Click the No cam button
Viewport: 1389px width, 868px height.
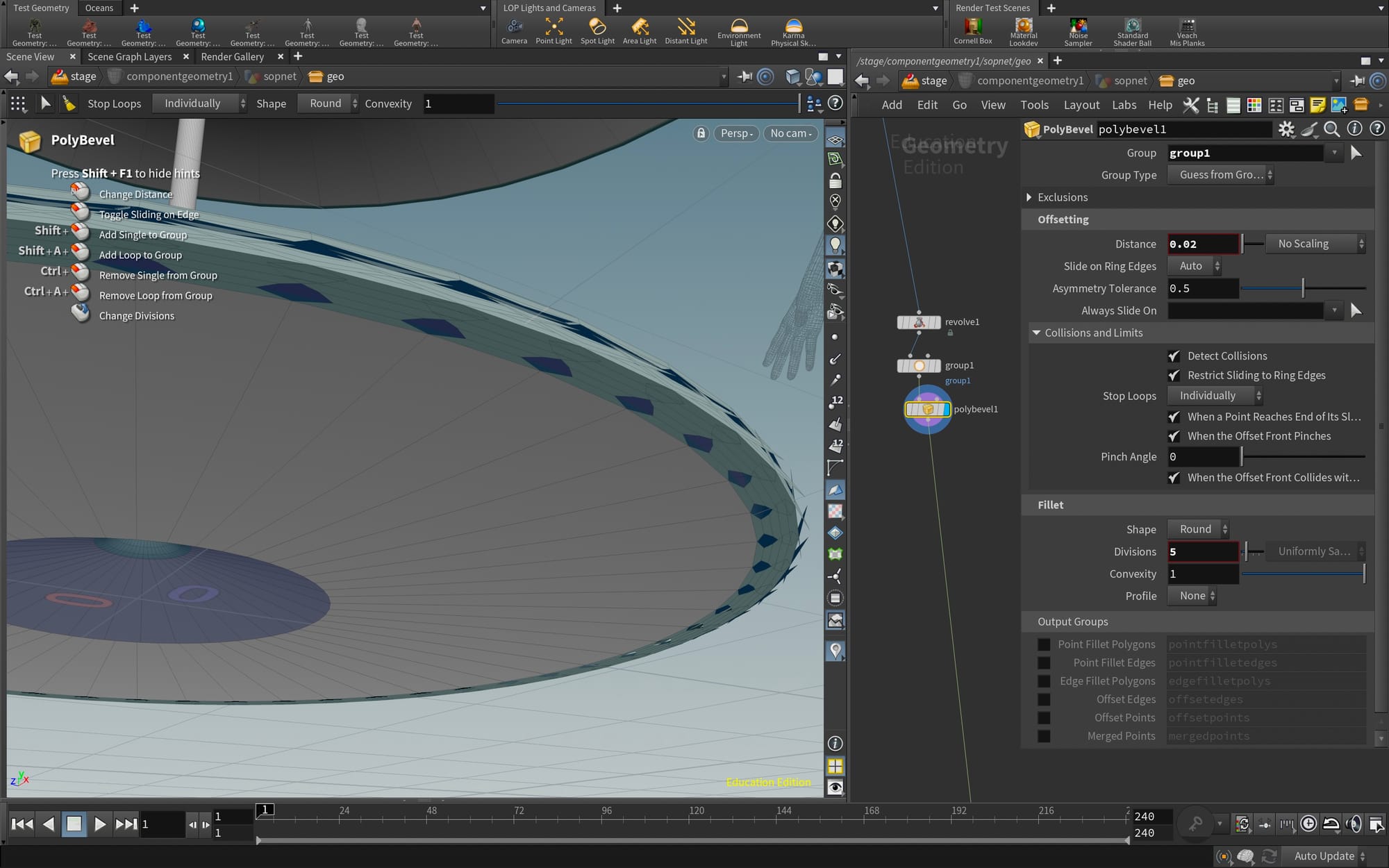[790, 133]
